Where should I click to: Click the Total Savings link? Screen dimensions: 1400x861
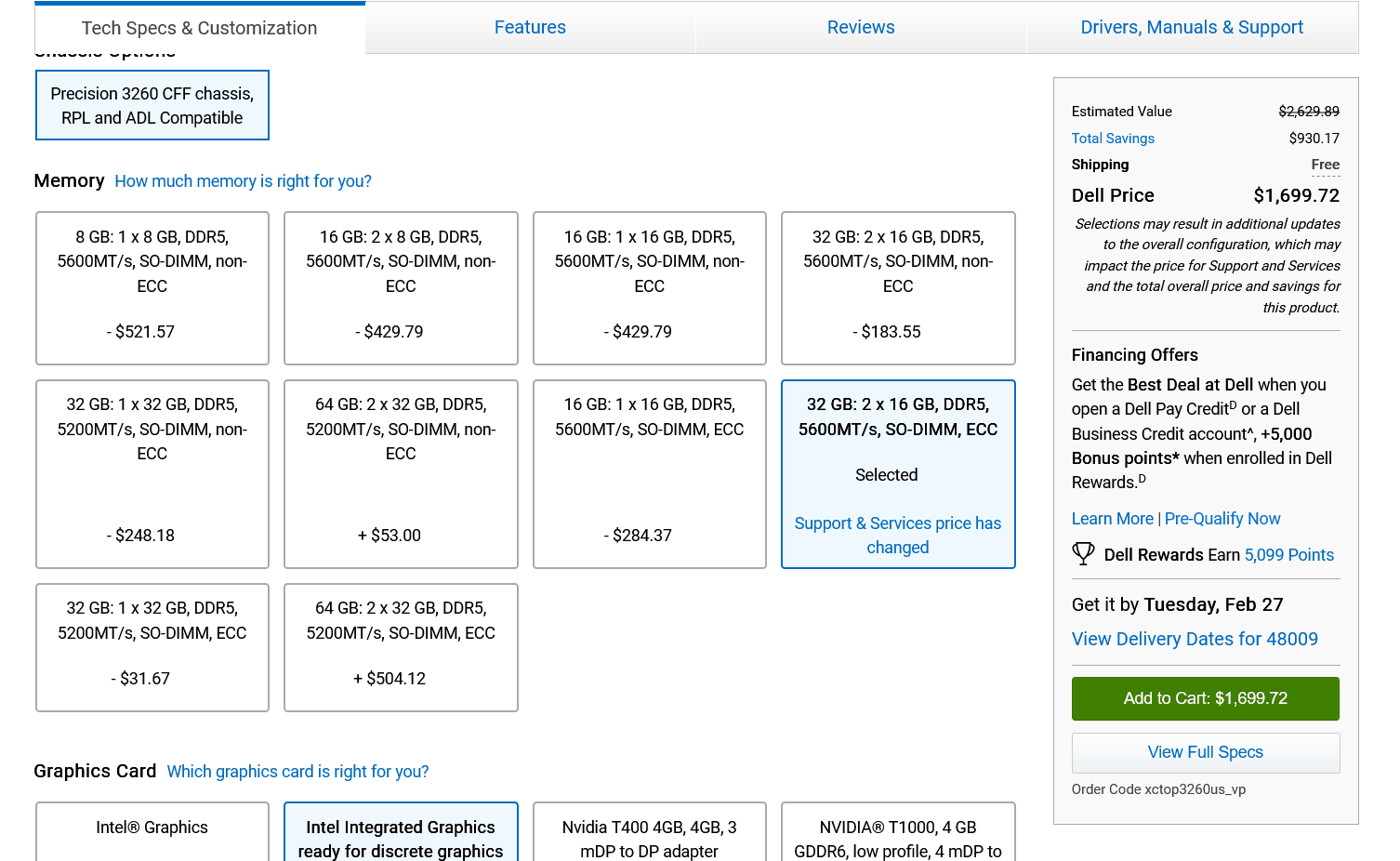click(x=1113, y=139)
